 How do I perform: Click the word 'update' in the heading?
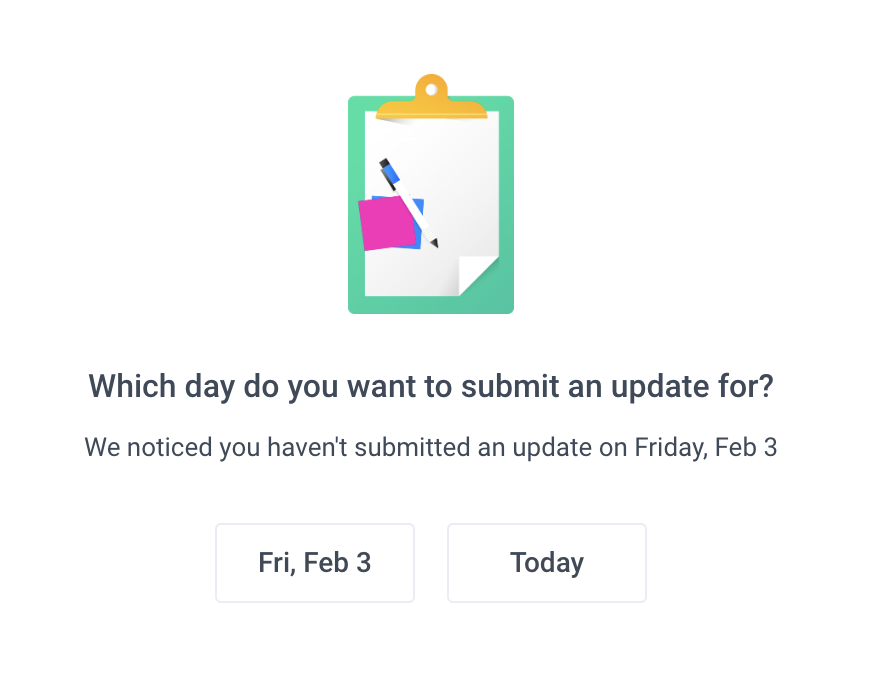click(x=660, y=387)
